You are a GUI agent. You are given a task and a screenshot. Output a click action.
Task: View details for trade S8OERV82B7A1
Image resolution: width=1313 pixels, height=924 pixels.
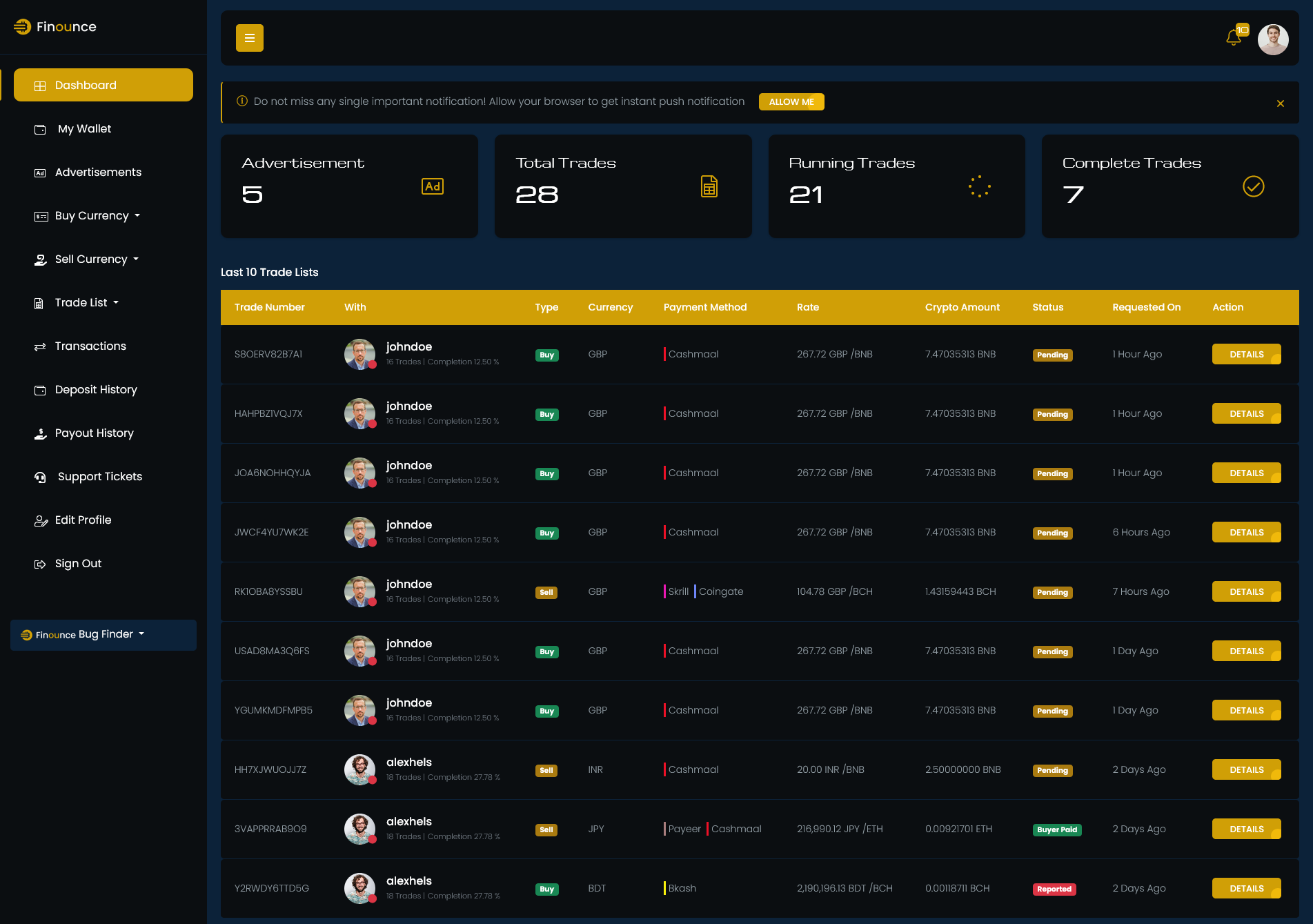(1246, 355)
